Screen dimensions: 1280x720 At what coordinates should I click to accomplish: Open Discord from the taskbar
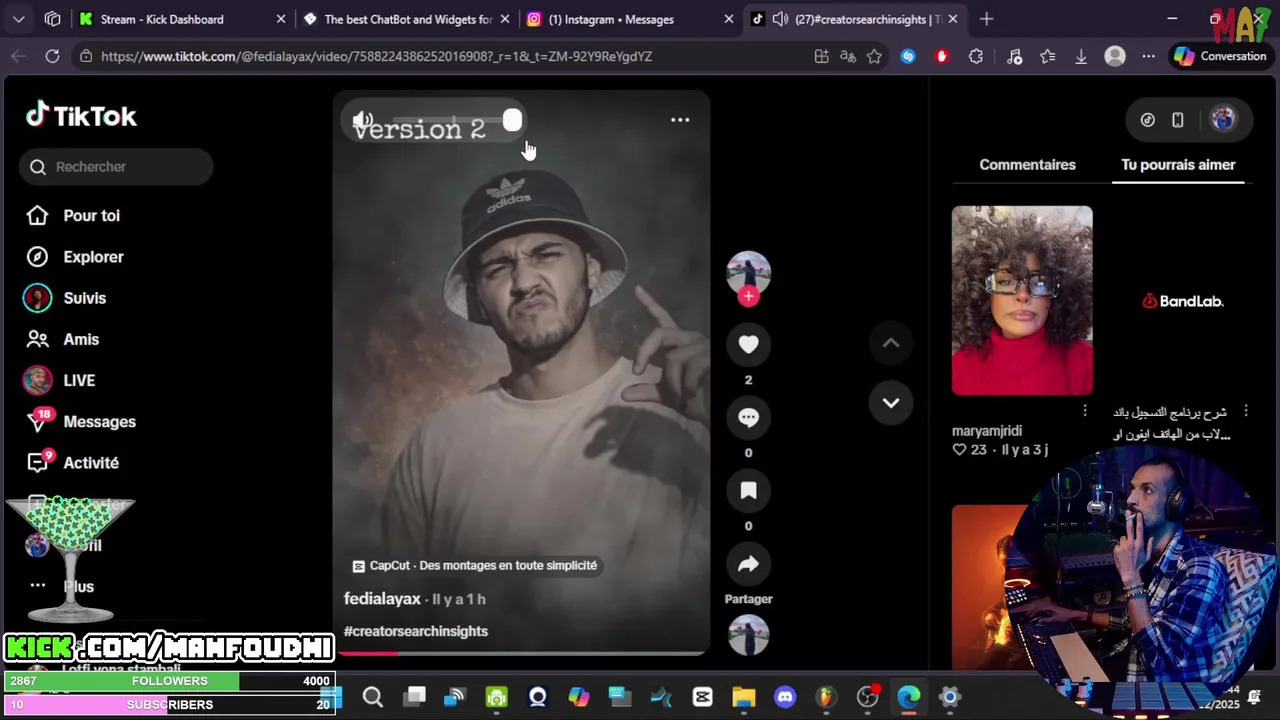pos(785,697)
